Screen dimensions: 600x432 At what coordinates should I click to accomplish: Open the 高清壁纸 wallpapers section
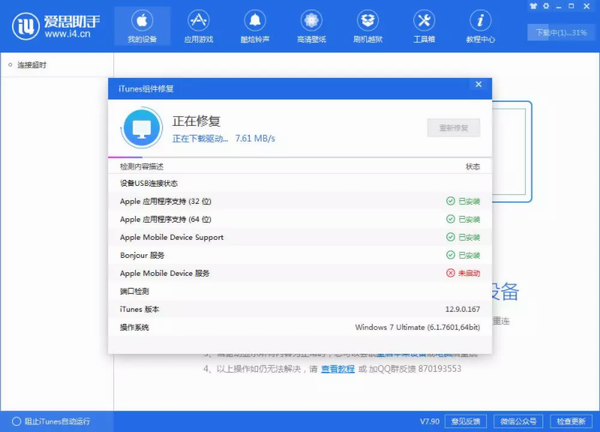click(311, 26)
